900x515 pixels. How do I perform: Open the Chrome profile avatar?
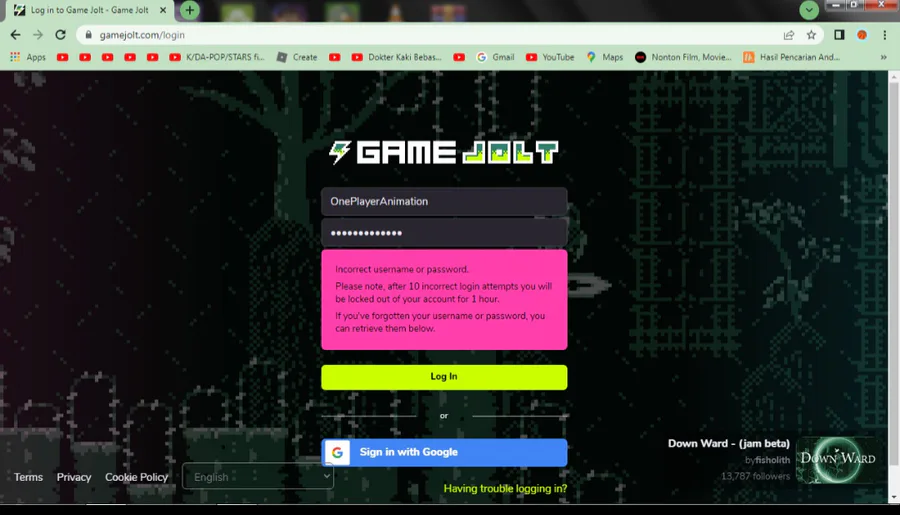tap(862, 35)
